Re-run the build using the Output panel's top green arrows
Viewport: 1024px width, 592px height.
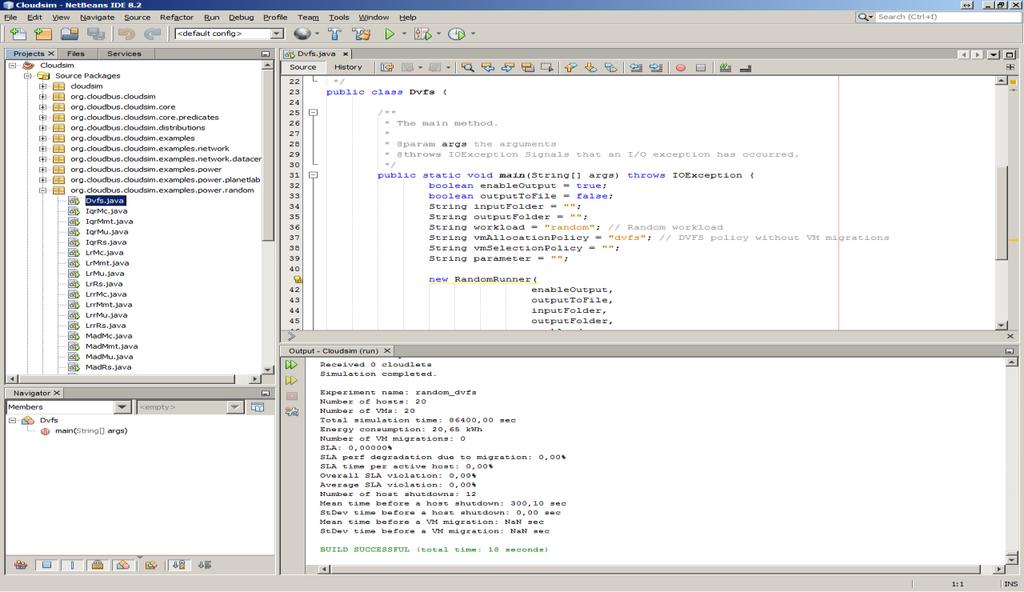[x=291, y=365]
